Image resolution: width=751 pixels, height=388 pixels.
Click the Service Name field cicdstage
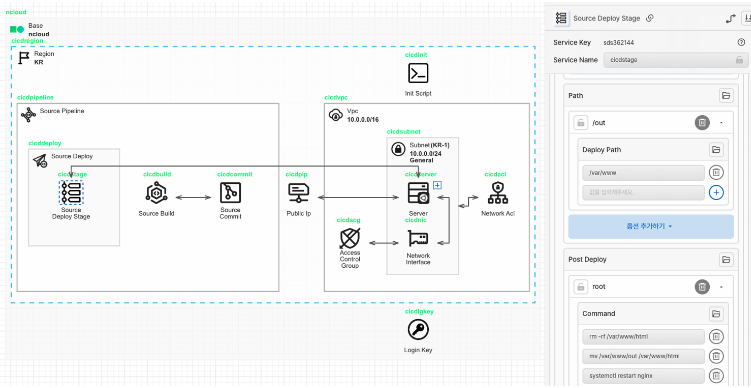click(676, 60)
